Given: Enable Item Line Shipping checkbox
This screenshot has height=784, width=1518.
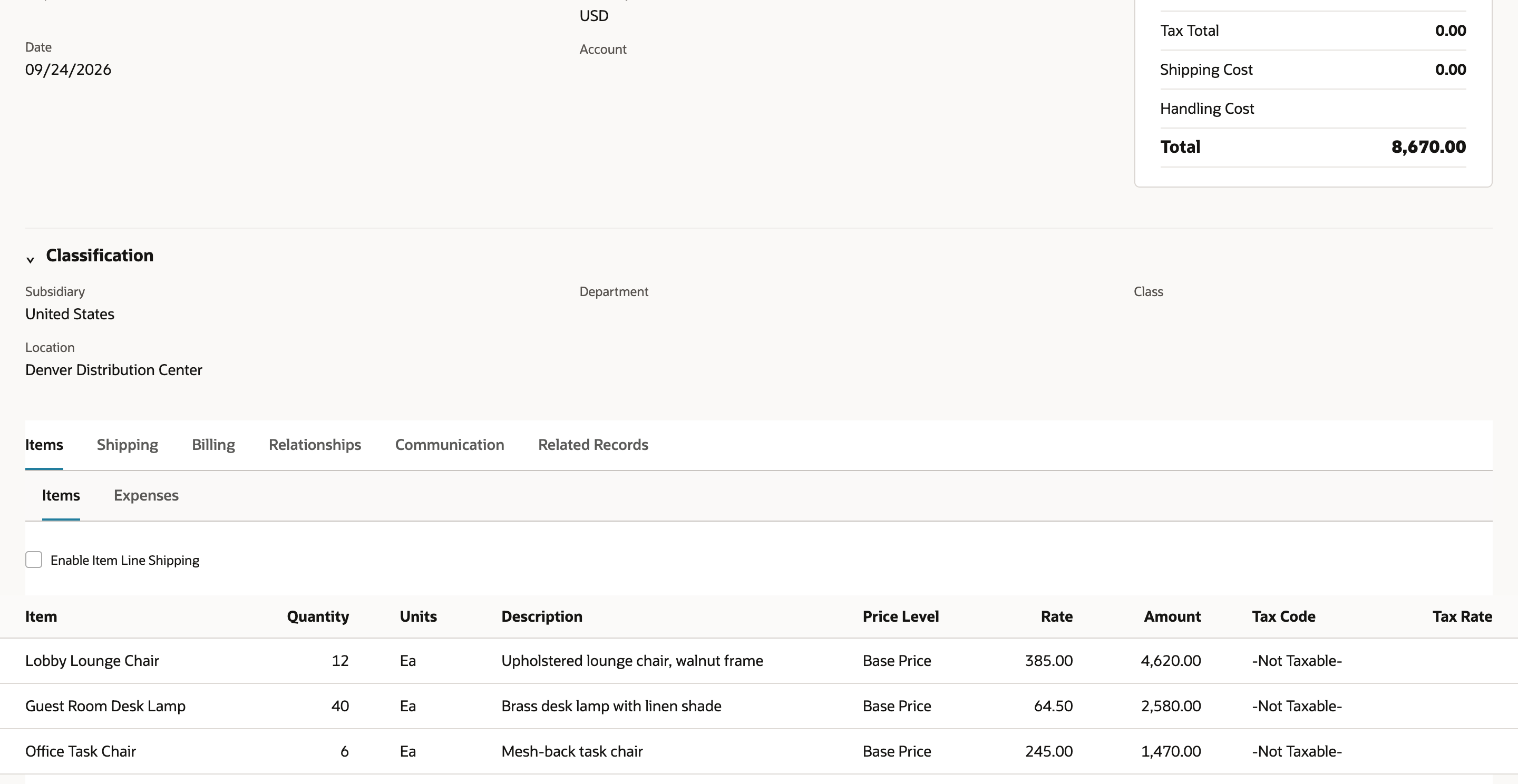Looking at the screenshot, I should pyautogui.click(x=34, y=560).
